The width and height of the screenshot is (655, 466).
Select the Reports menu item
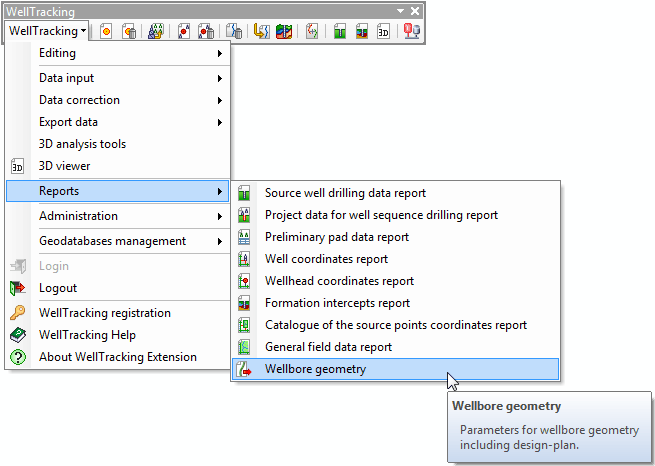pos(118,191)
